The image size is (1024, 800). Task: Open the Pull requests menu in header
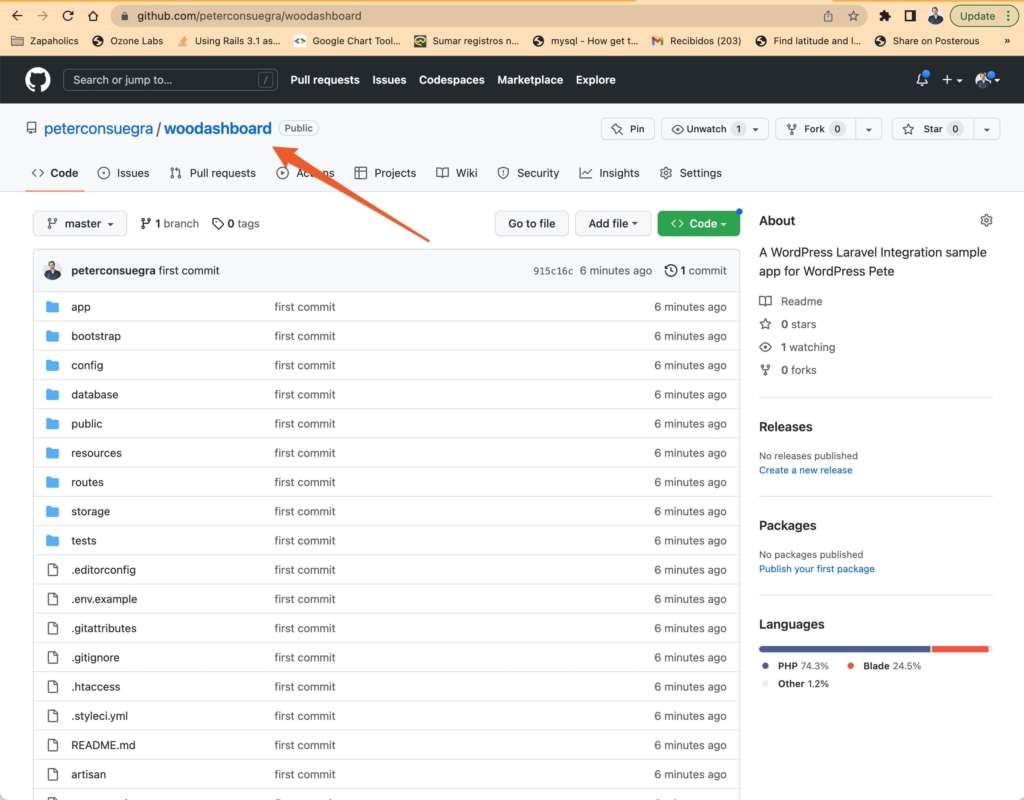point(324,80)
